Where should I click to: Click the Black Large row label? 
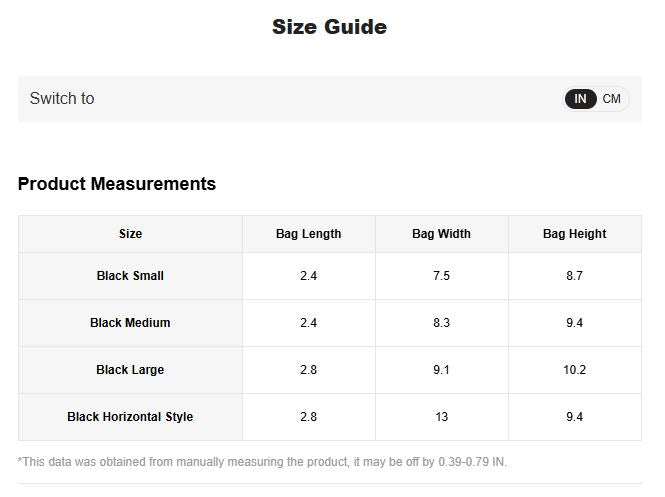coord(130,370)
